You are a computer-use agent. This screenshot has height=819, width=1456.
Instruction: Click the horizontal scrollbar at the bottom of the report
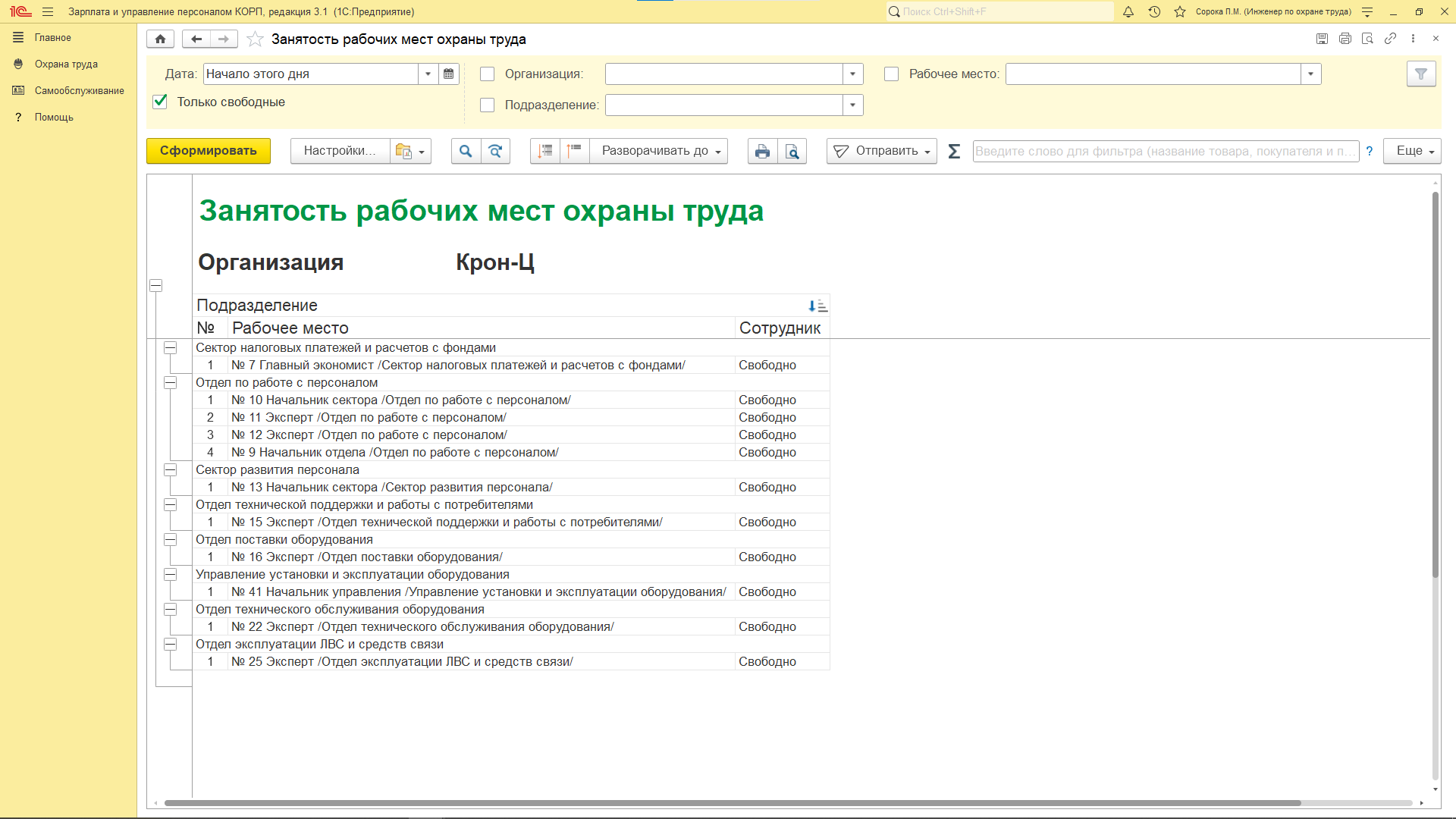(732, 803)
